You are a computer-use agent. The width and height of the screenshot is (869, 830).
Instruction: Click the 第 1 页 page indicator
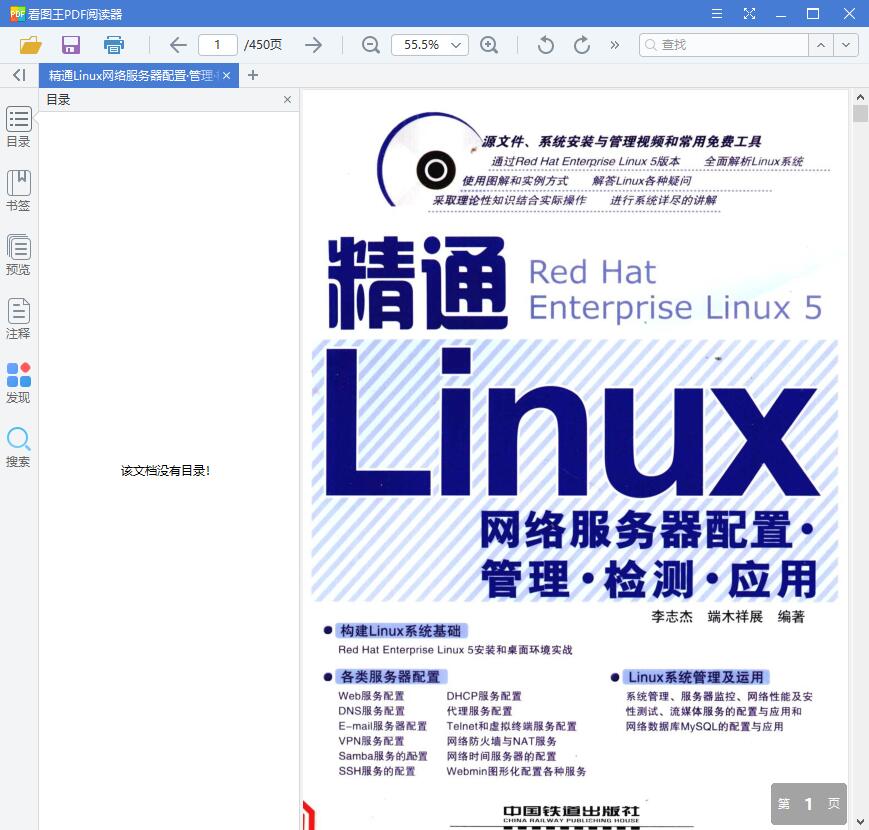pyautogui.click(x=809, y=804)
